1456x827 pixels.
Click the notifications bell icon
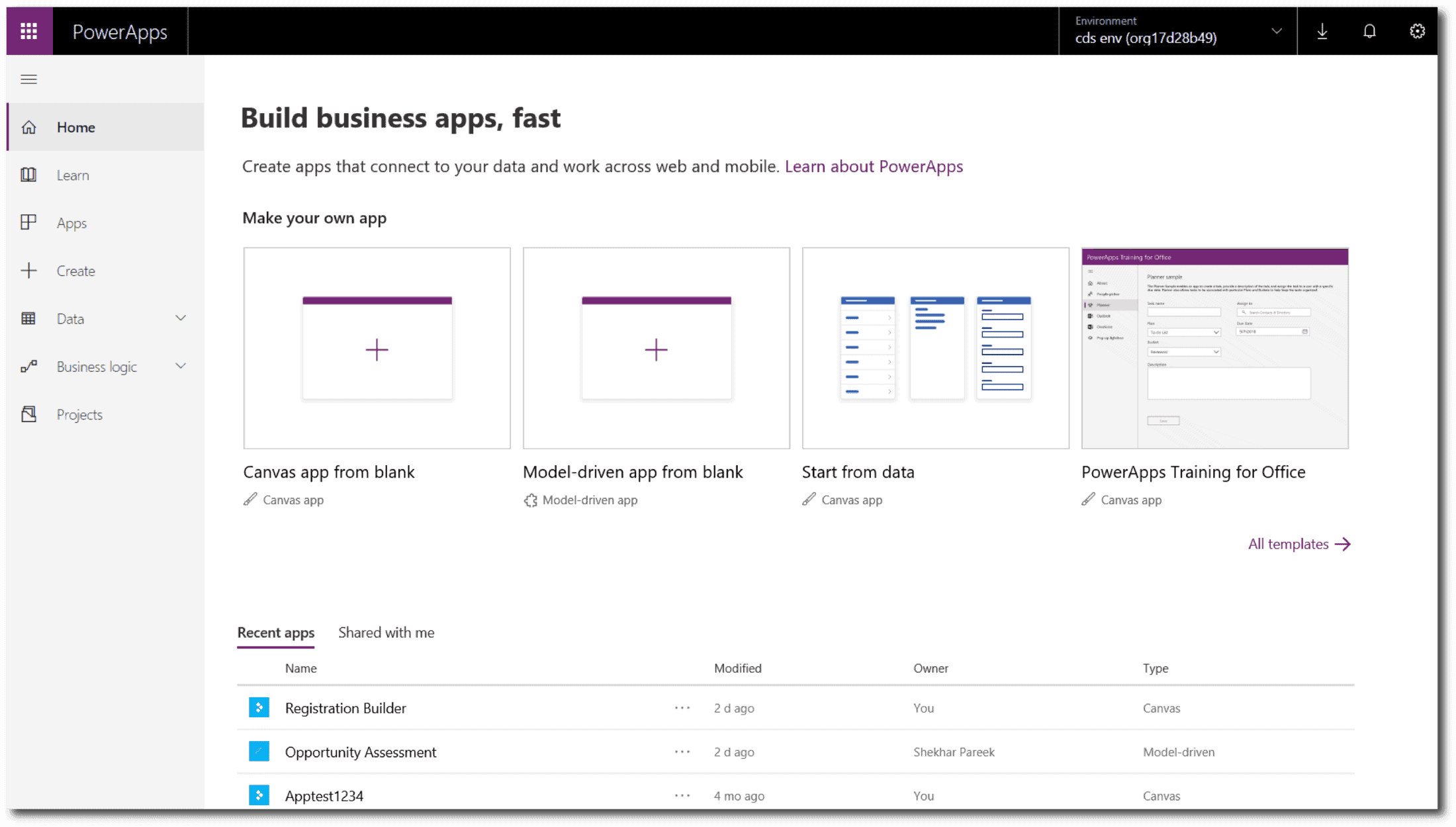pyautogui.click(x=1370, y=30)
